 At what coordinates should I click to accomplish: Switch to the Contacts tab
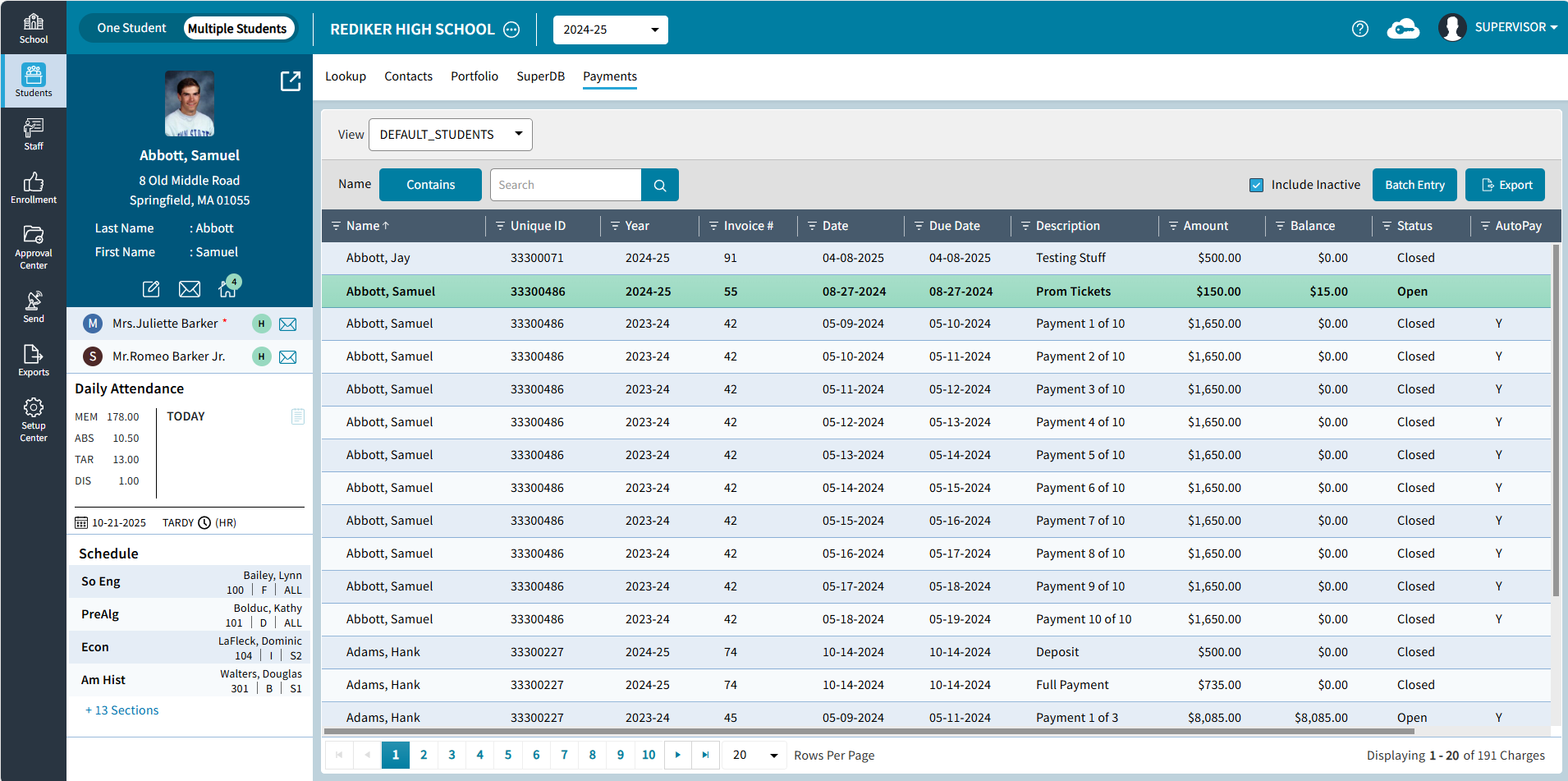[408, 76]
